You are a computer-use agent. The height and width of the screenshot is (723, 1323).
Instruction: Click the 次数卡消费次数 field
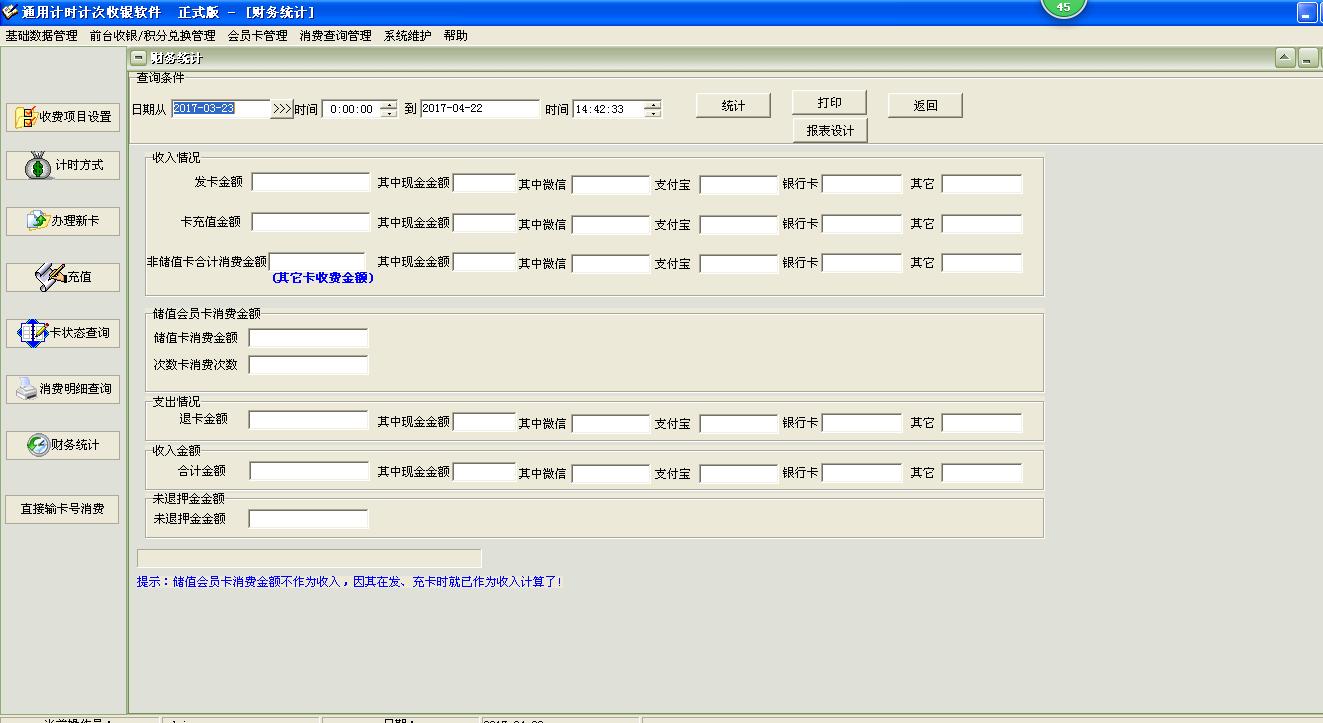point(308,365)
